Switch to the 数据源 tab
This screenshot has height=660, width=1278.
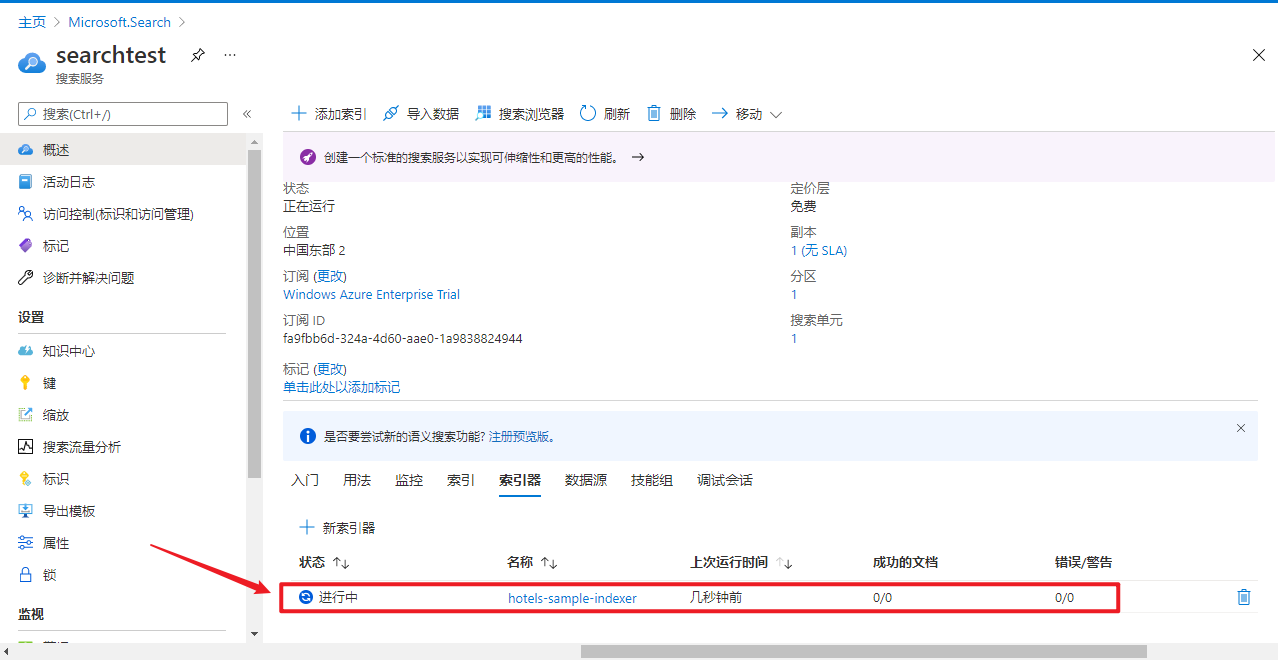point(586,480)
